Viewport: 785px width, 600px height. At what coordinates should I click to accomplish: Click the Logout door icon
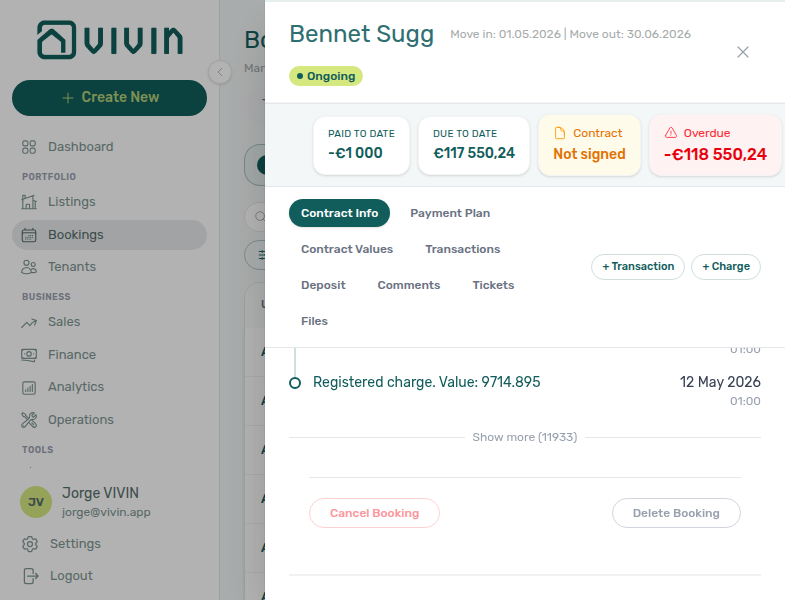pyautogui.click(x=31, y=576)
